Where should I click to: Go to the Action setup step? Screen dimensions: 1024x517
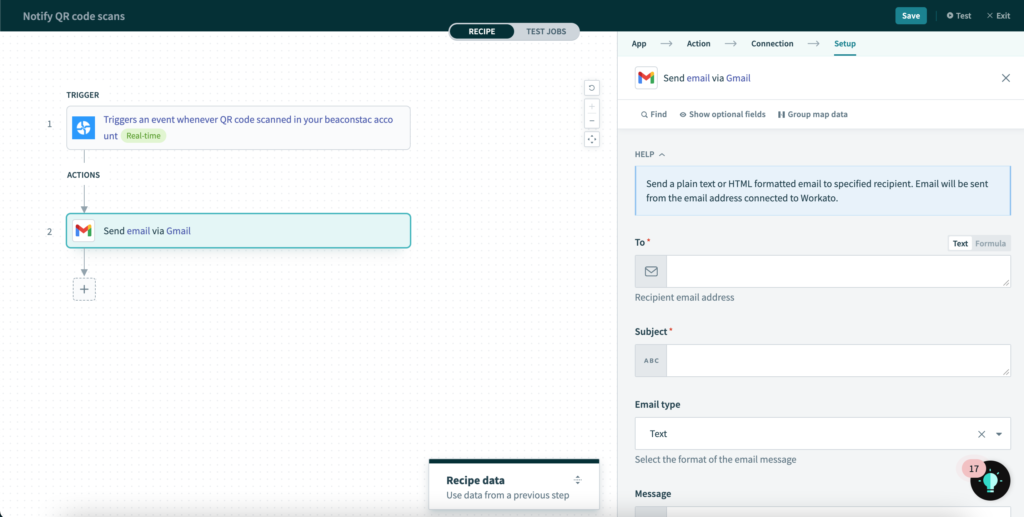pos(698,44)
